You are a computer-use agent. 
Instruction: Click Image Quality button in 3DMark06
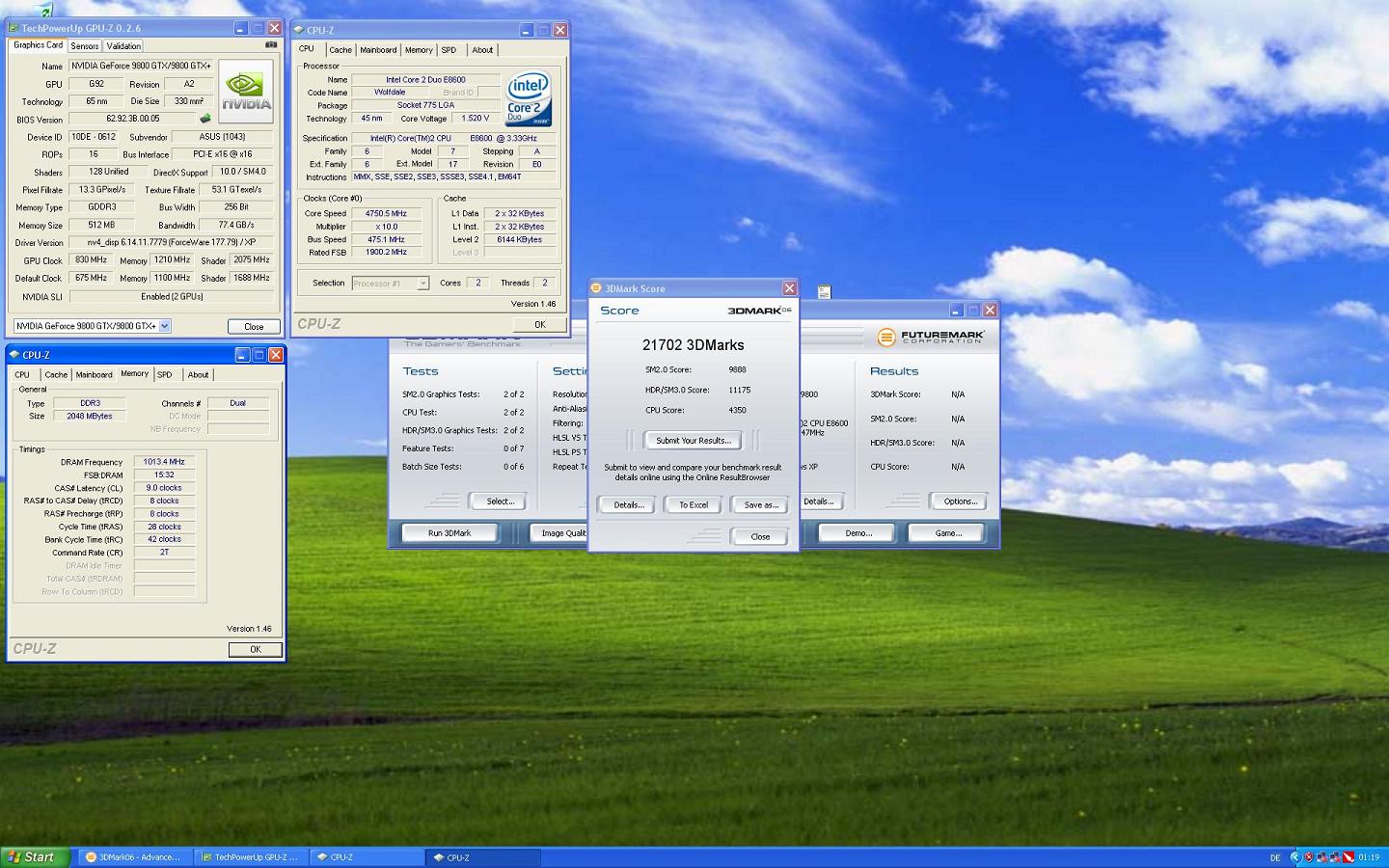point(559,533)
